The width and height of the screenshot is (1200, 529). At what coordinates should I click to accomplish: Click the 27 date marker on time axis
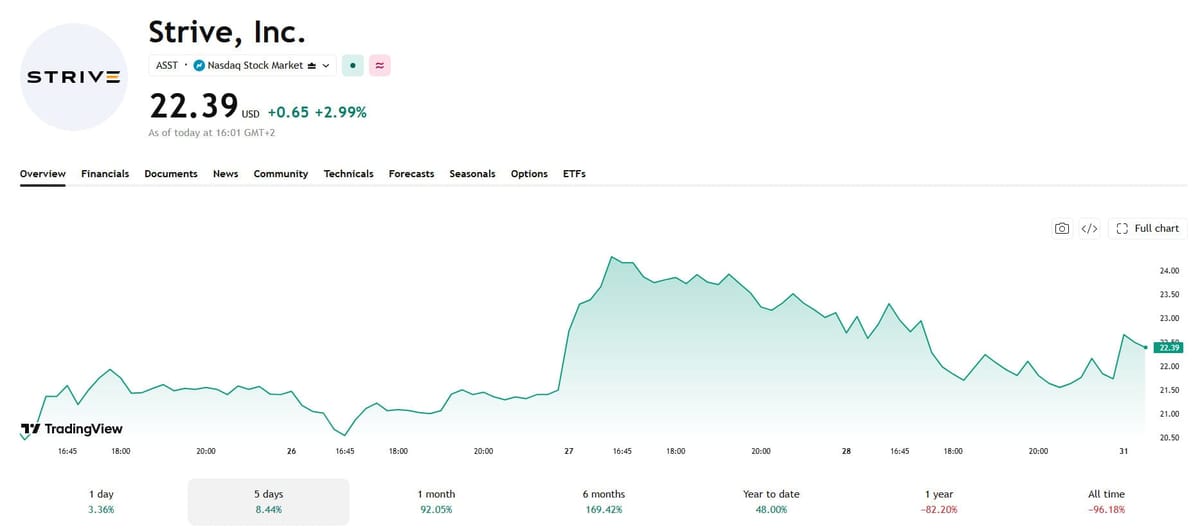pyautogui.click(x=569, y=452)
